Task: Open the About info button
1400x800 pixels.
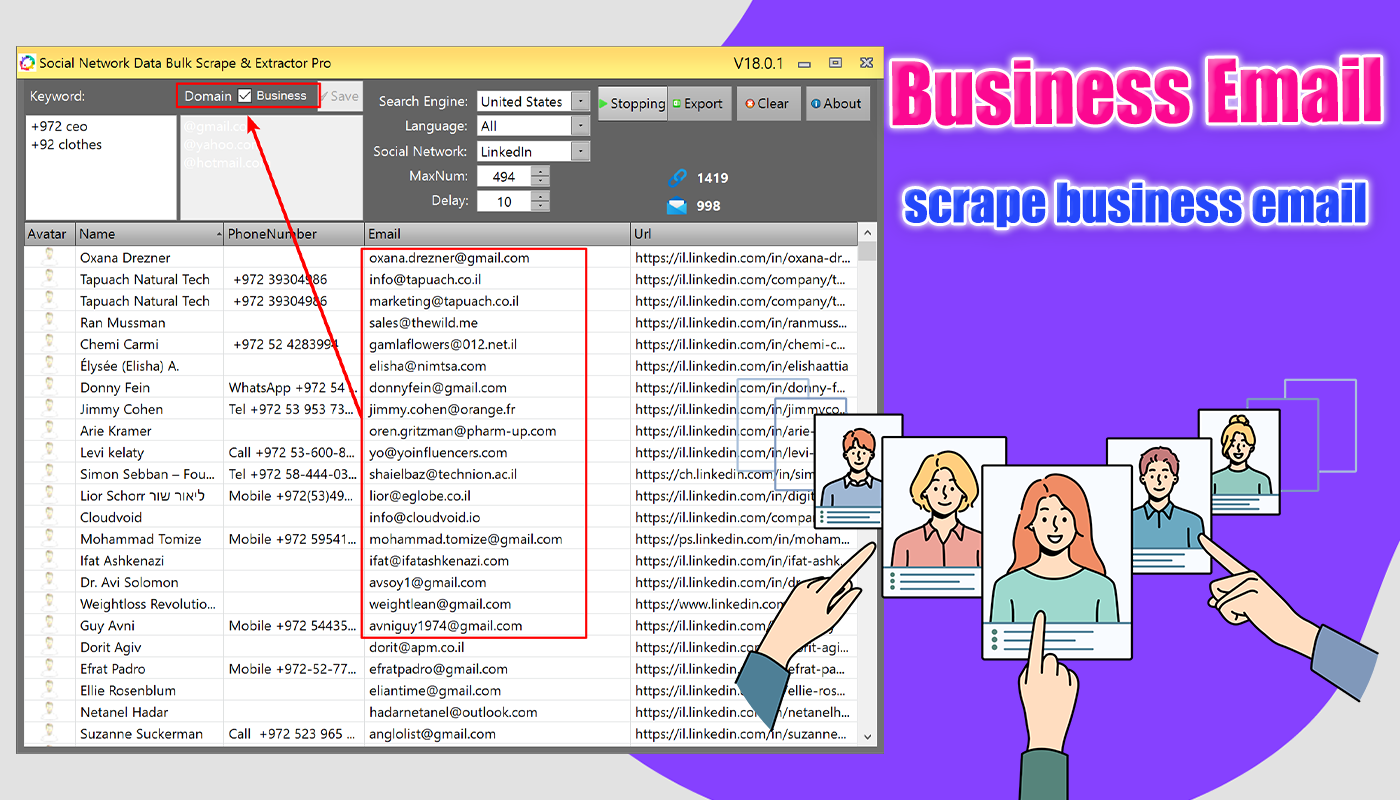Action: click(x=836, y=103)
